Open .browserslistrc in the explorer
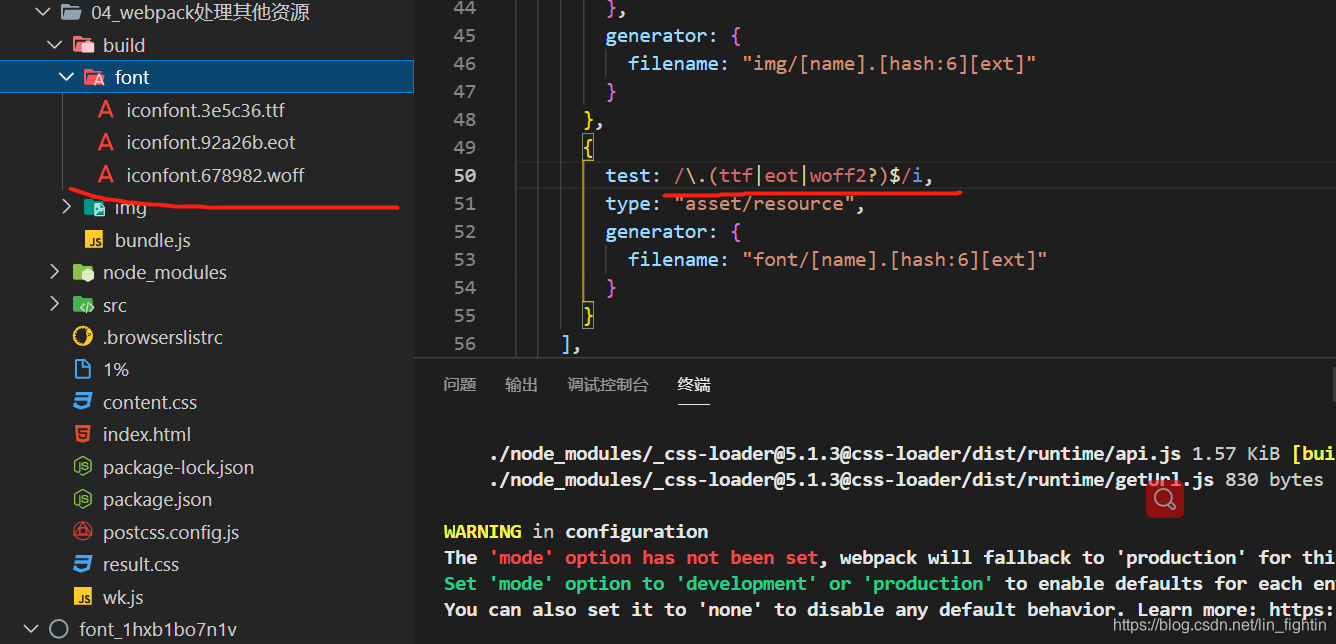The width and height of the screenshot is (1336, 644). [163, 337]
